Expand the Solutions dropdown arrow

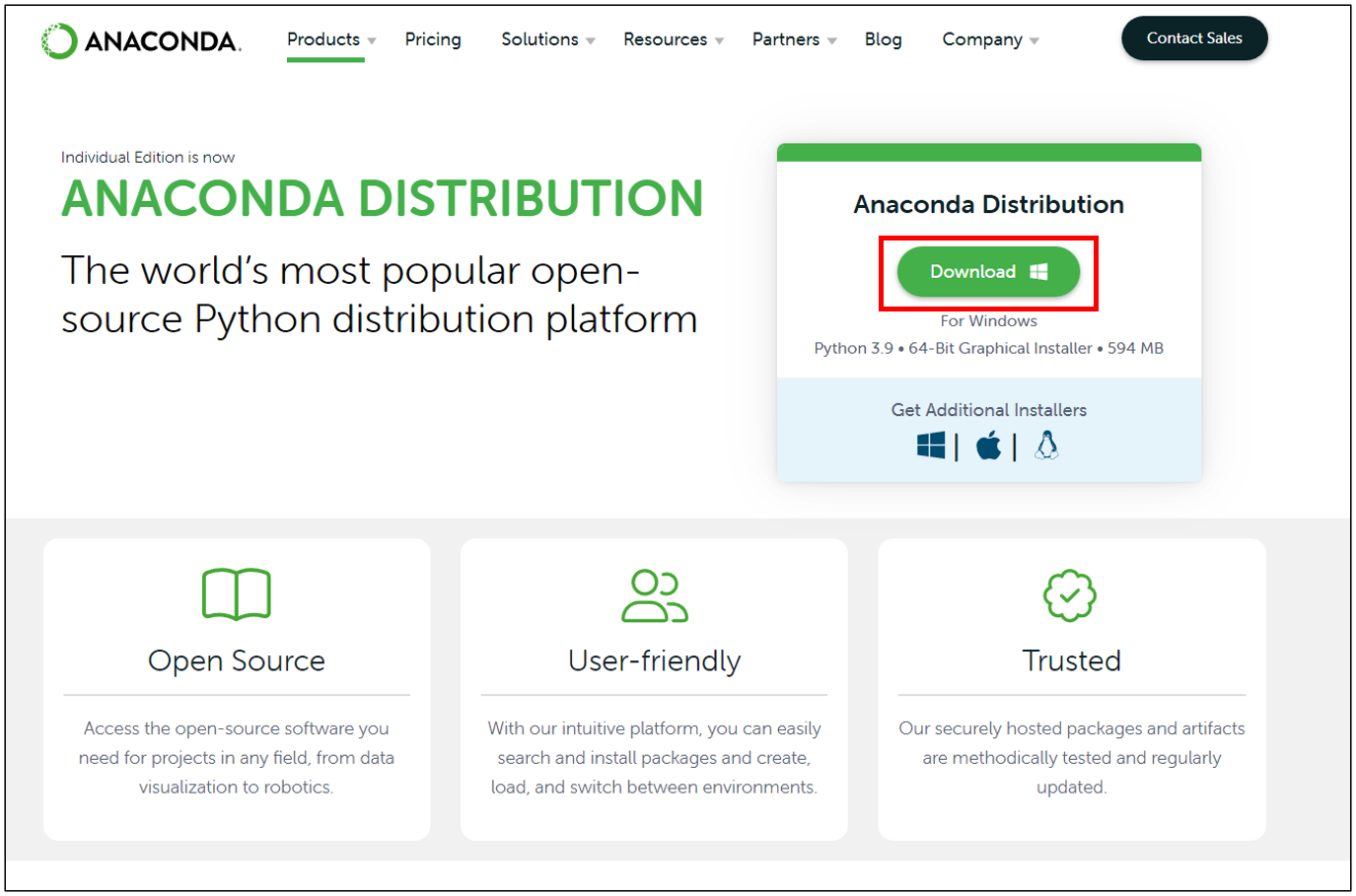click(x=591, y=41)
